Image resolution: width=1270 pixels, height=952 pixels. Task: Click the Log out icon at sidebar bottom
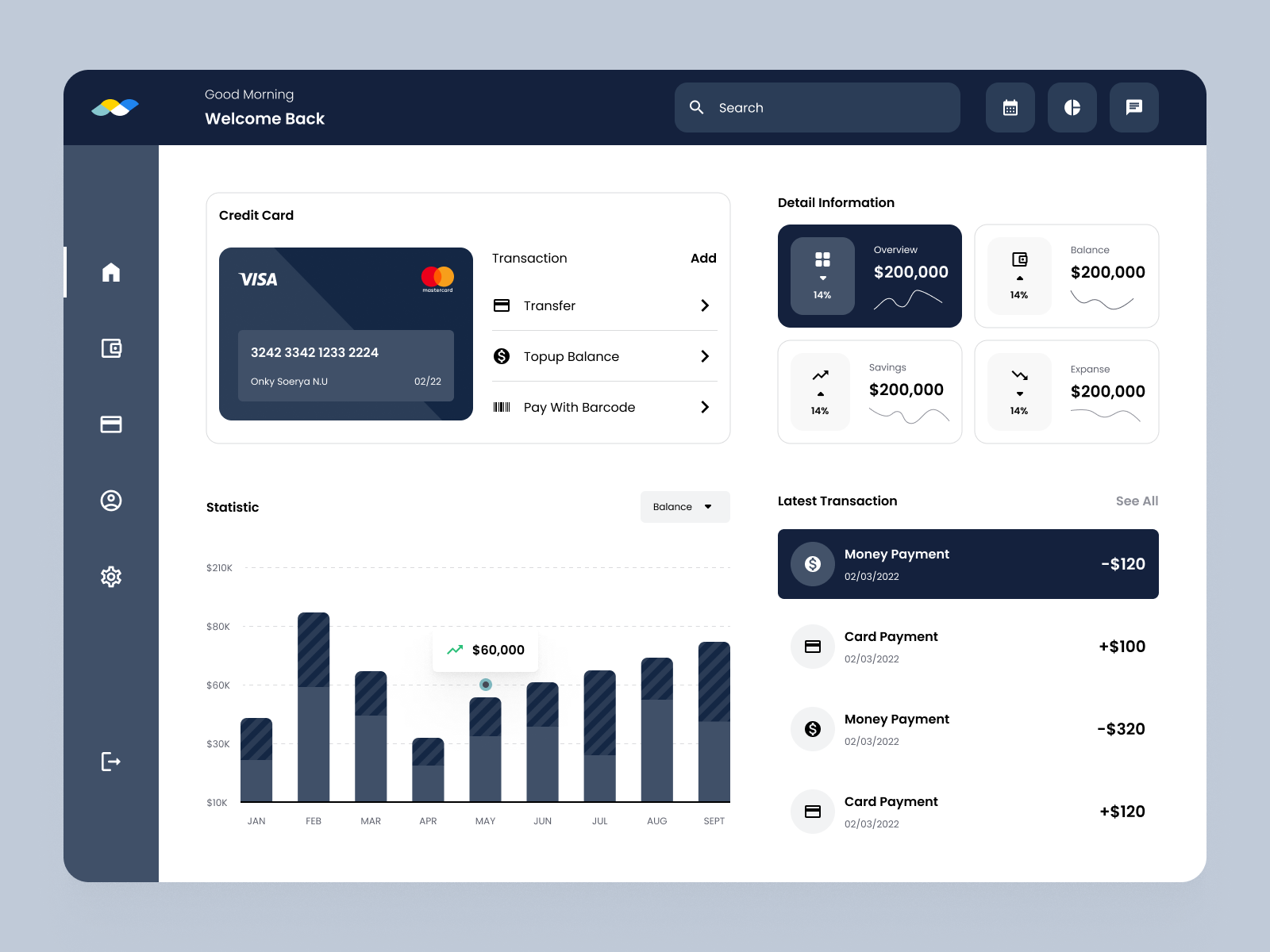(x=111, y=762)
